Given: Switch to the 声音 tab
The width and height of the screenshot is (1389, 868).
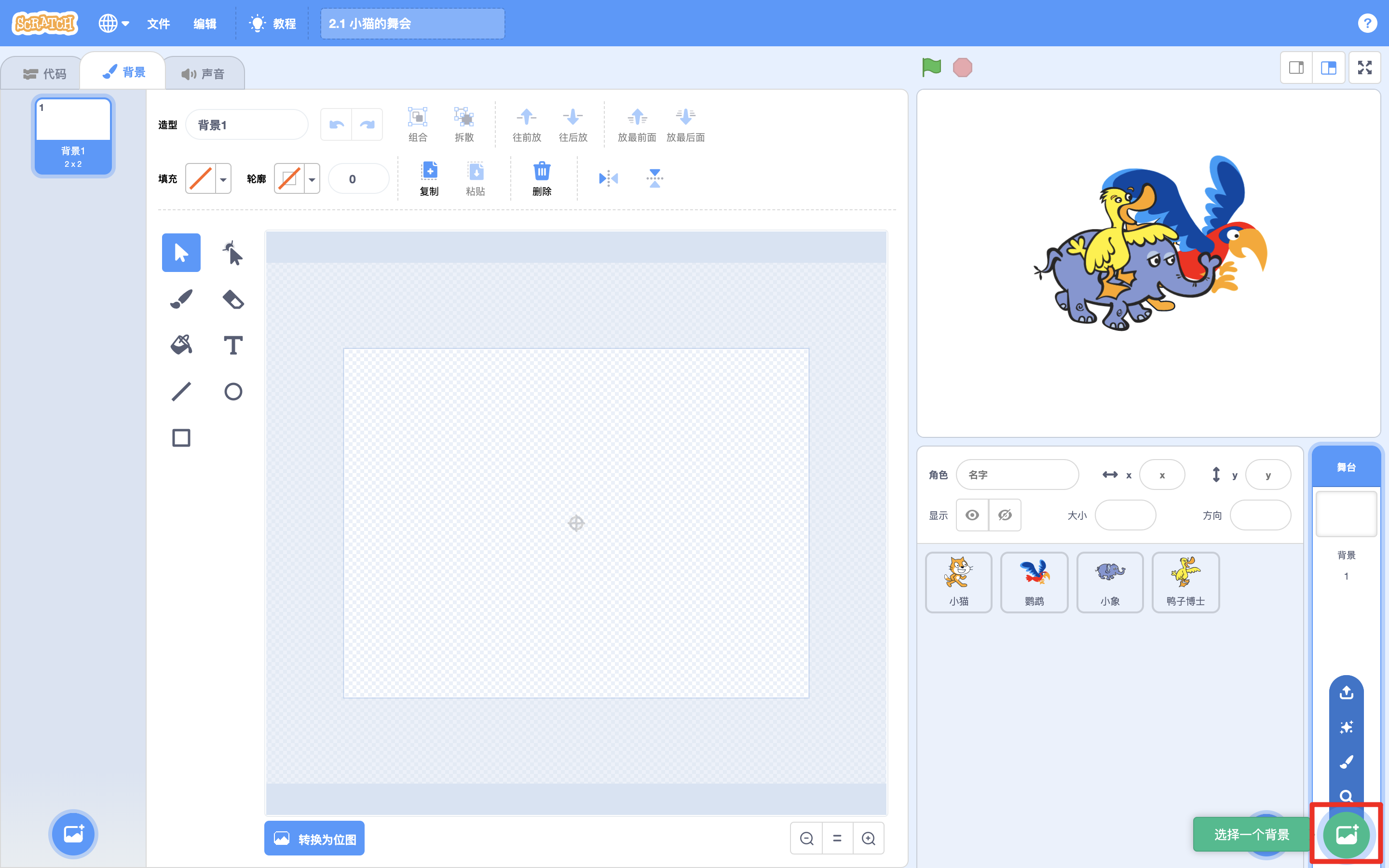Looking at the screenshot, I should point(203,73).
